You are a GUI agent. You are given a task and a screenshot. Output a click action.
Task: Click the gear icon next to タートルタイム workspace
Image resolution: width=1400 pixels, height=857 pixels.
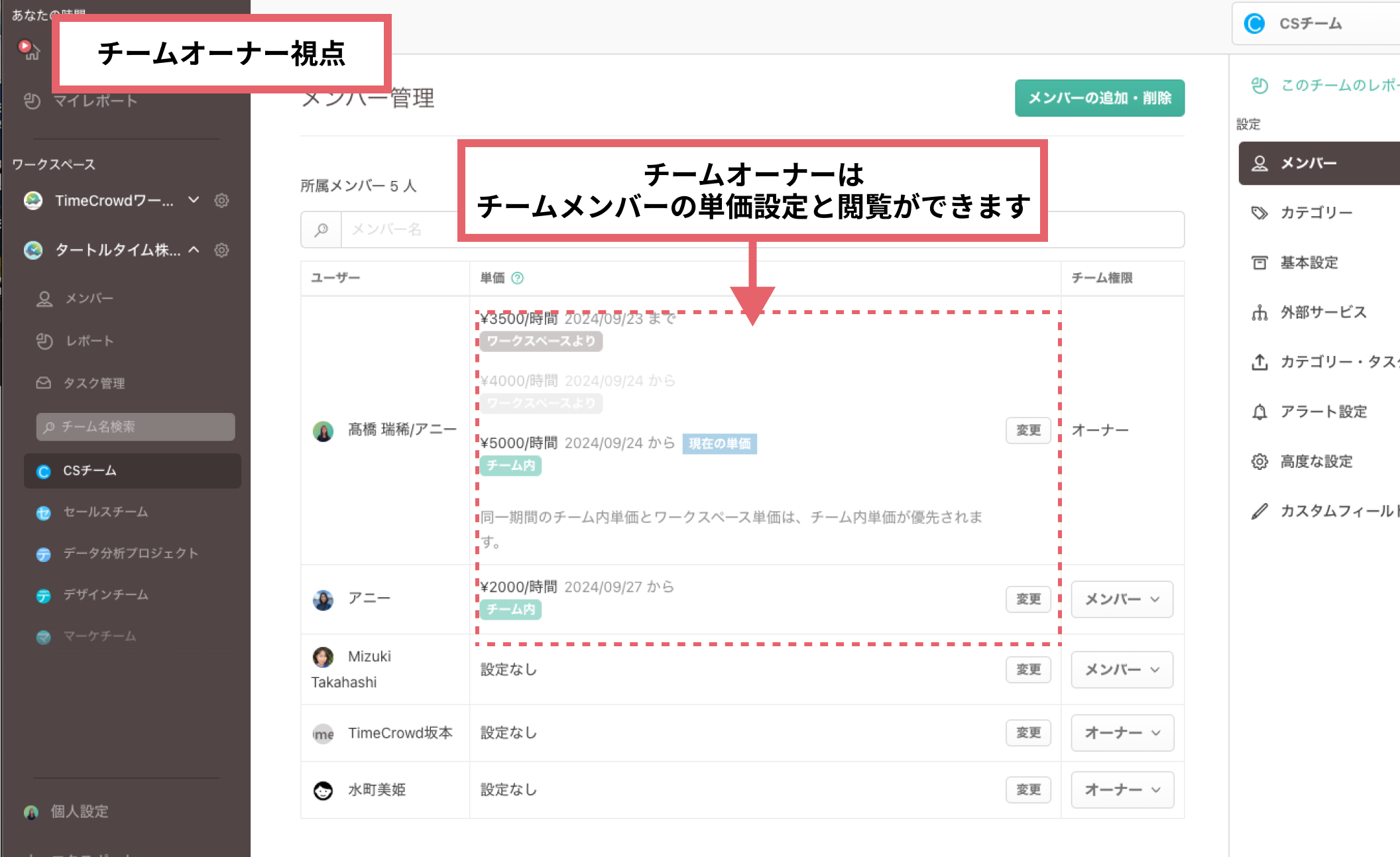pyautogui.click(x=221, y=250)
